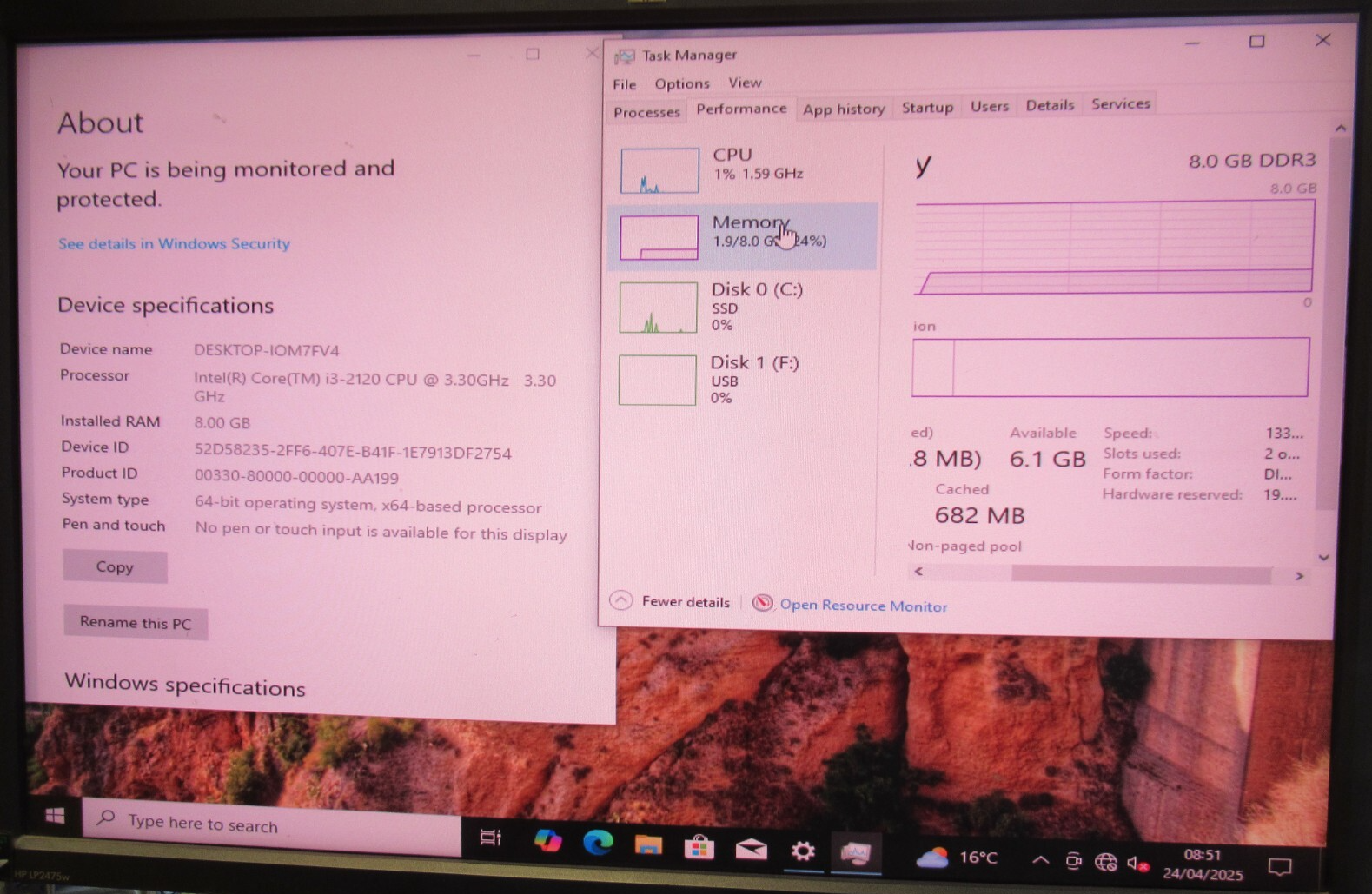Open the File menu in Task Manager
Screen dimensions: 1372x894
[x=624, y=84]
